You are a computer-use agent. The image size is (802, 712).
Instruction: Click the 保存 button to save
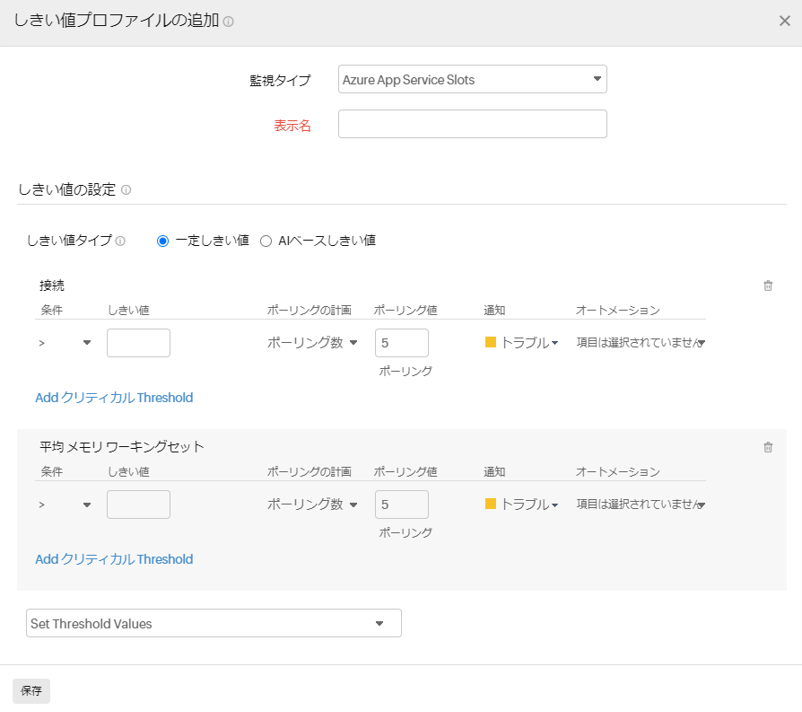point(30,690)
